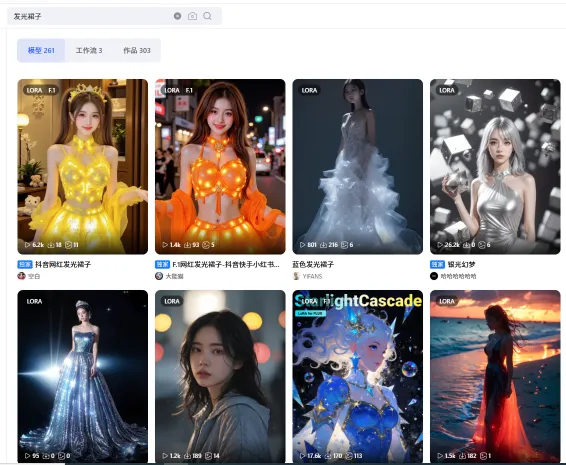Click the 6.2k run count play icon
This screenshot has width=566, height=465.
coord(27,245)
